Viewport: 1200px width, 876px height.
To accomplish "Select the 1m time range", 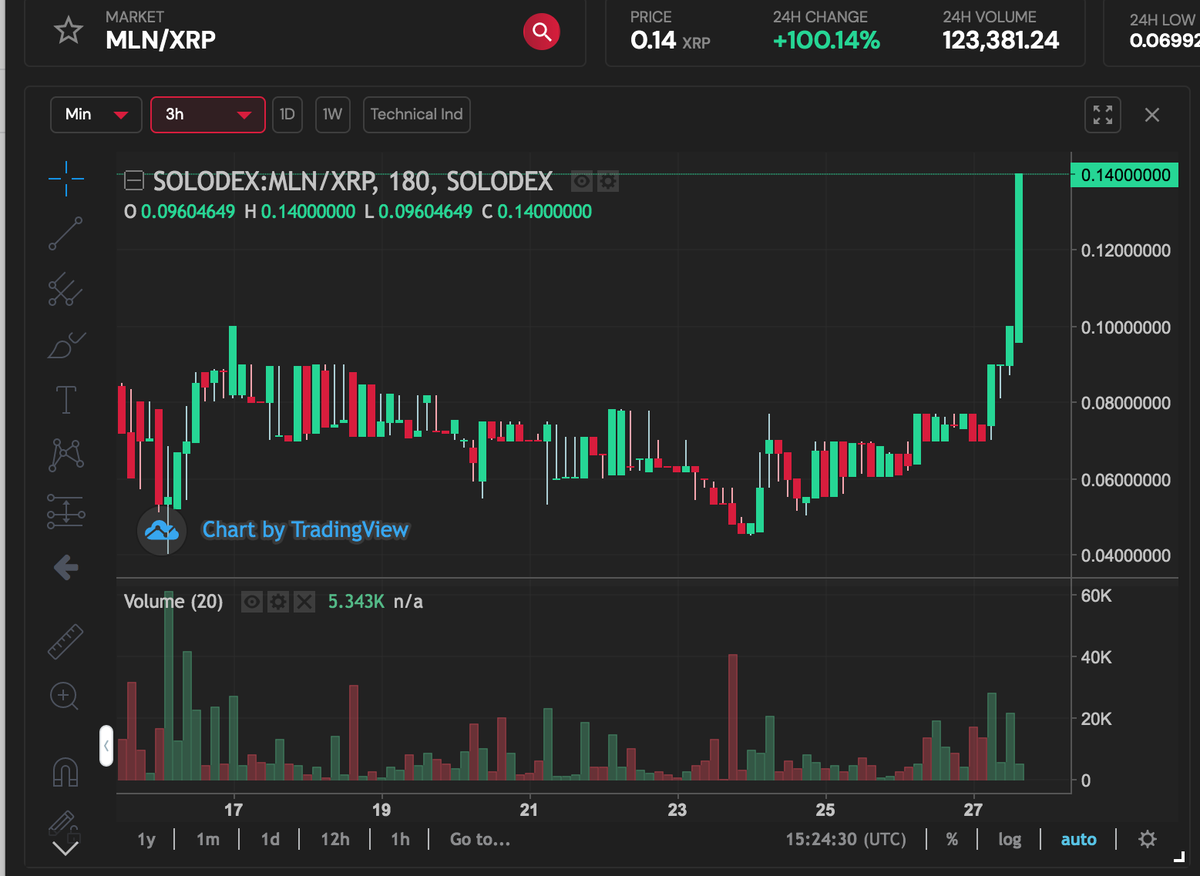I will point(207,839).
